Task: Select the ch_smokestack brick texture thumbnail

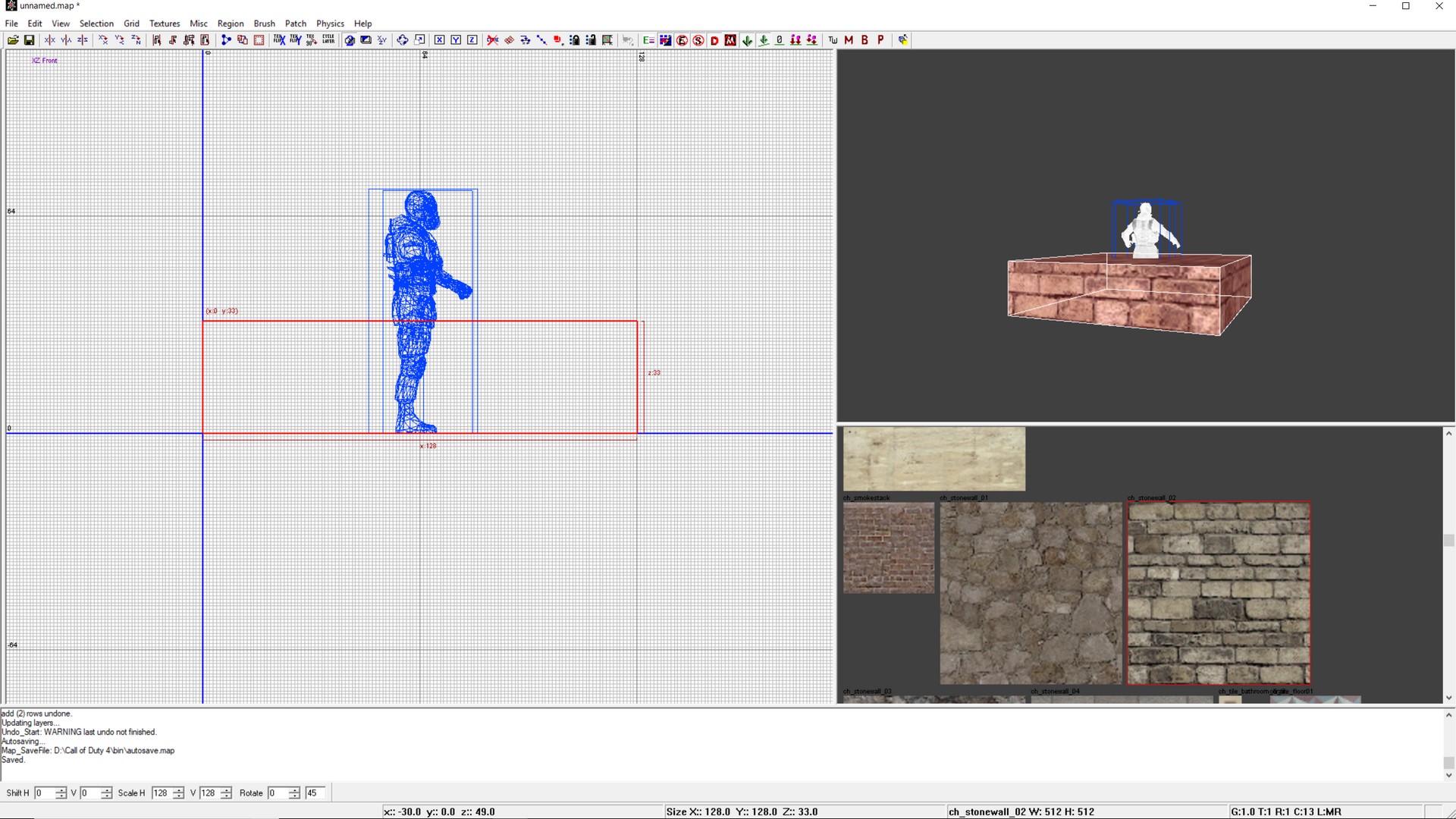Action: tap(889, 548)
